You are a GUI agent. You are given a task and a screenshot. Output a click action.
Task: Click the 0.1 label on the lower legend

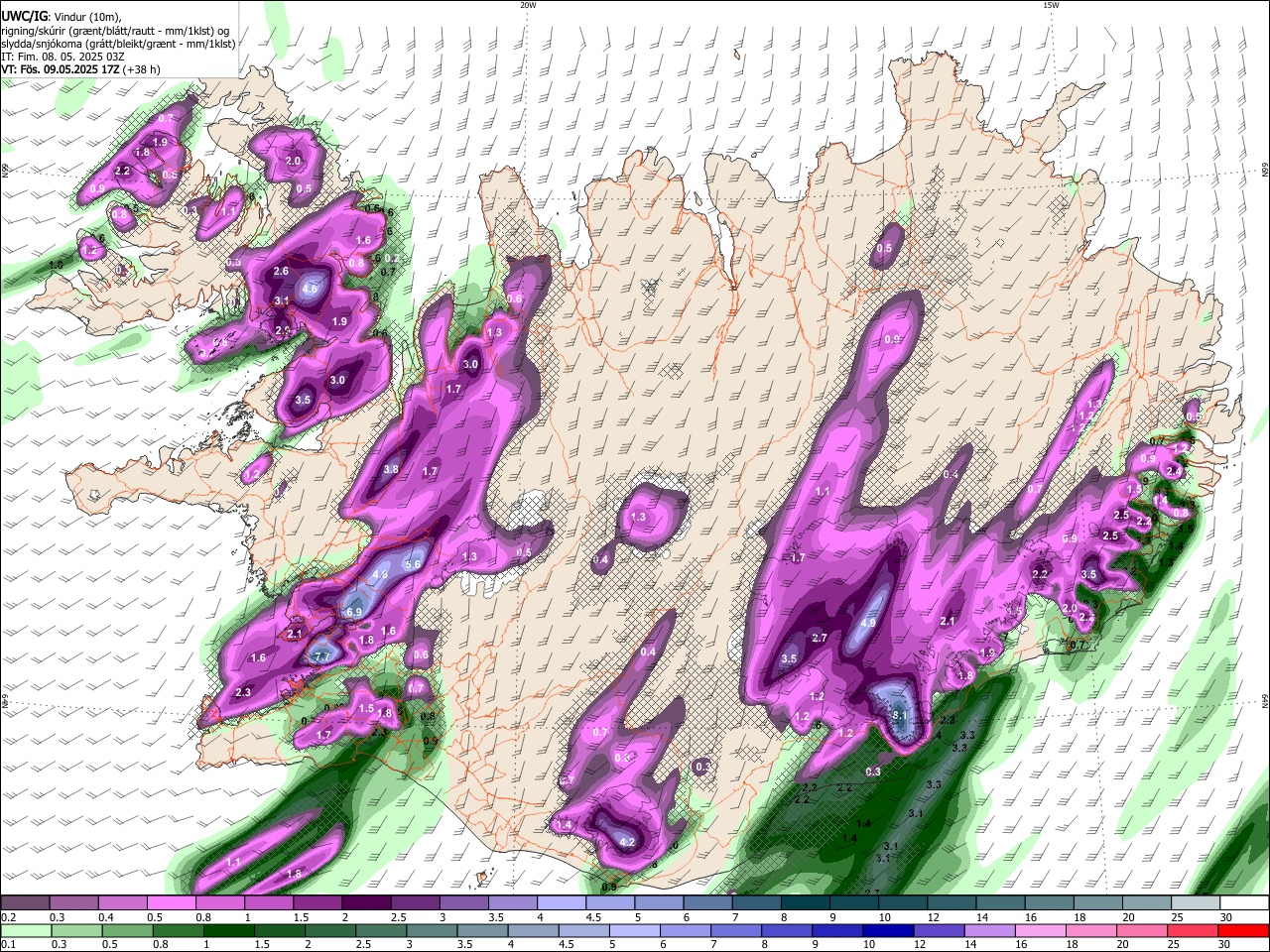(8, 945)
